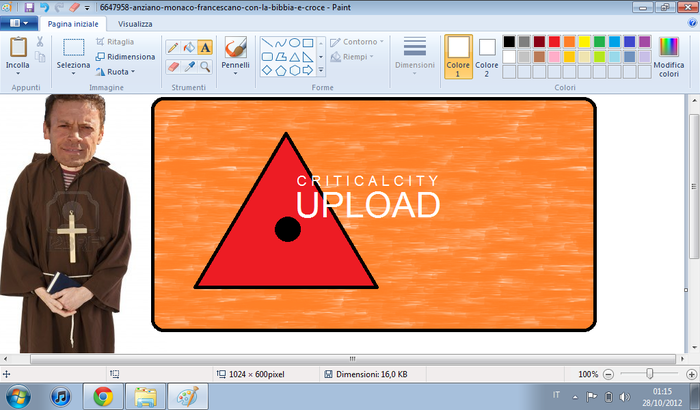
Task: Click the Cut scissors icon
Action: point(40,42)
